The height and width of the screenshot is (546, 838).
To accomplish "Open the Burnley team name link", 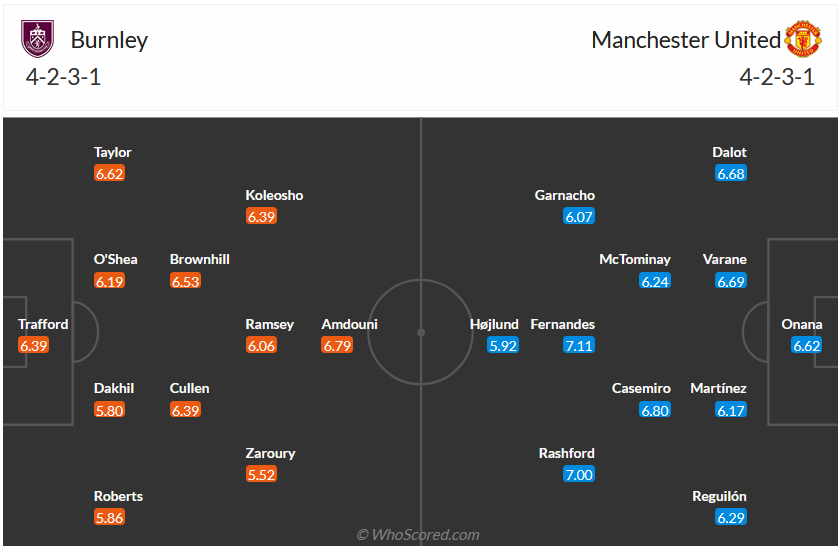I will pyautogui.click(x=109, y=40).
